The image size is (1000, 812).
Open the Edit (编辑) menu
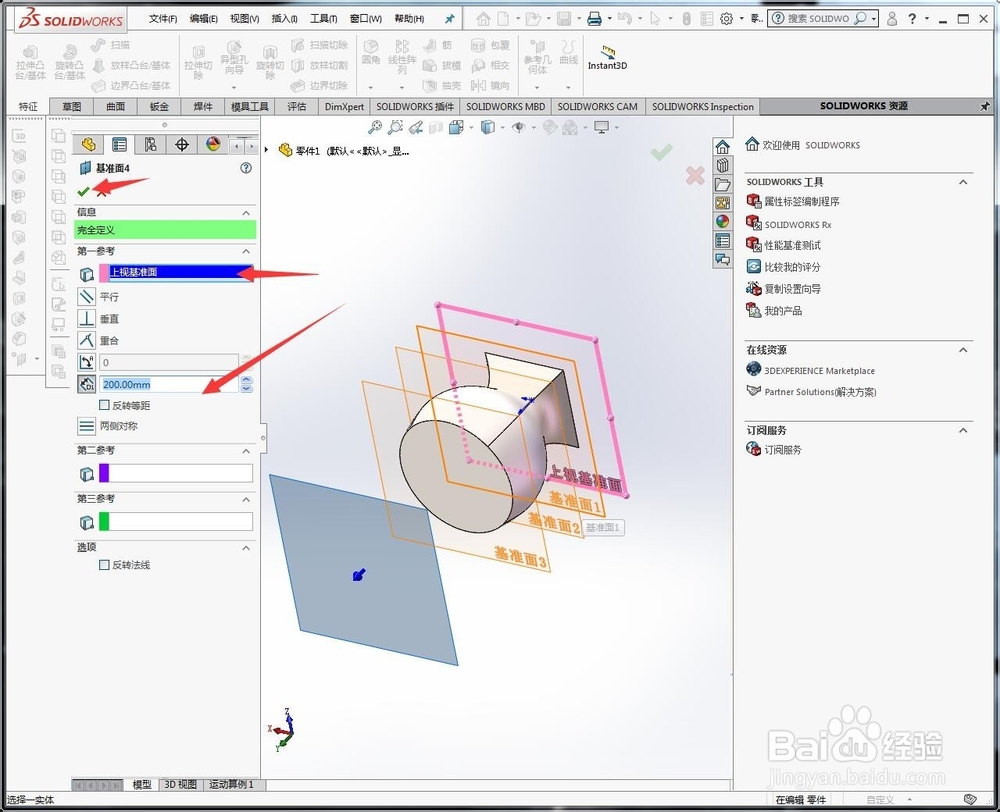click(203, 18)
